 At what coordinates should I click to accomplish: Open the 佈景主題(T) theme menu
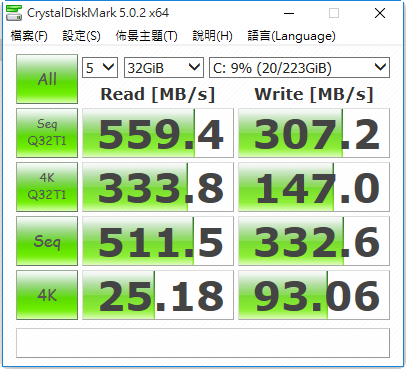click(146, 36)
